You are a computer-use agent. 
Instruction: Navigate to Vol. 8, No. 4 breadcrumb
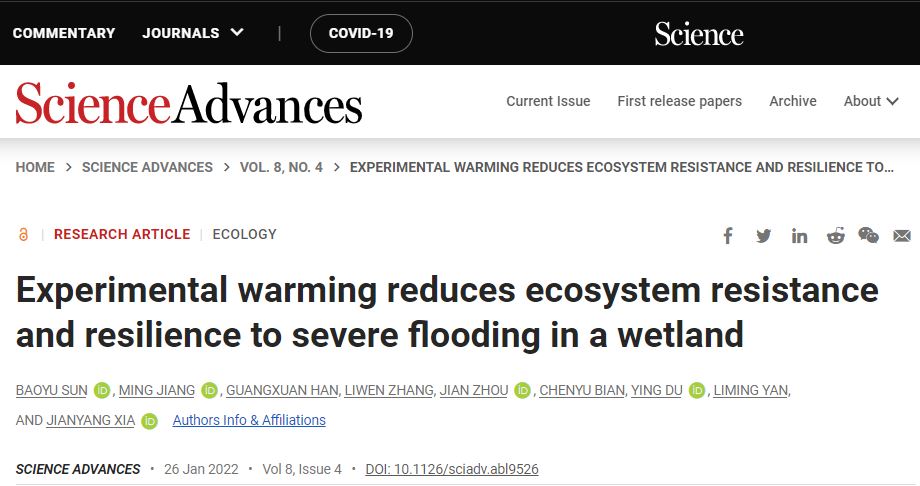click(x=281, y=167)
